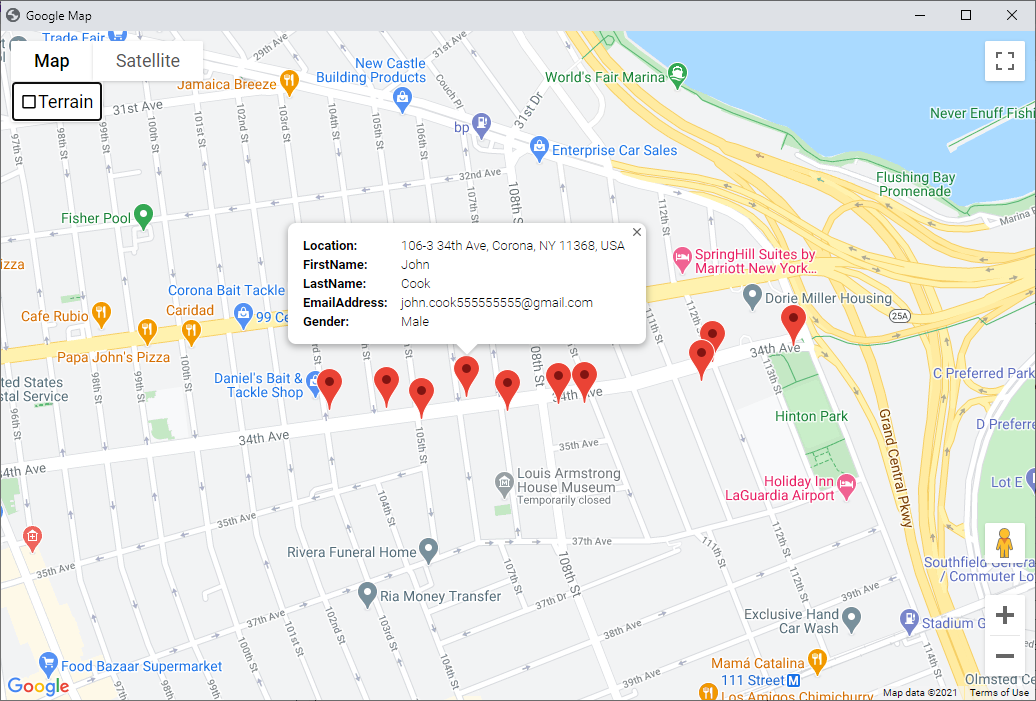Select the Holiday Inn LaGuardia Airport marker

848,487
